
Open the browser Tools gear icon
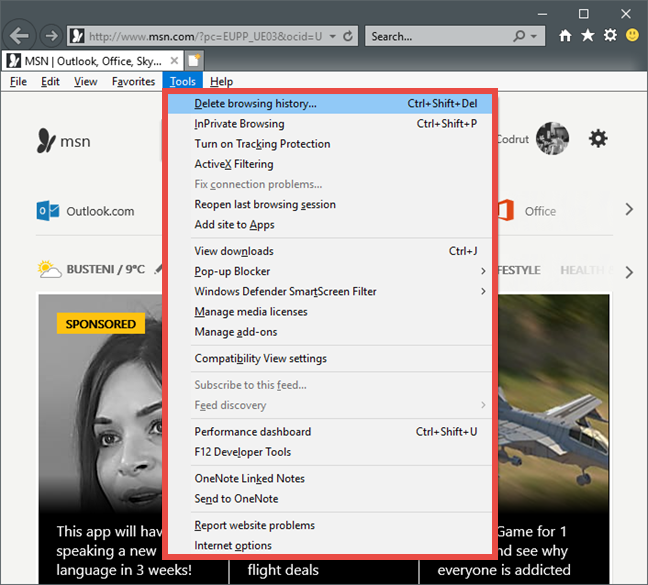(x=610, y=36)
